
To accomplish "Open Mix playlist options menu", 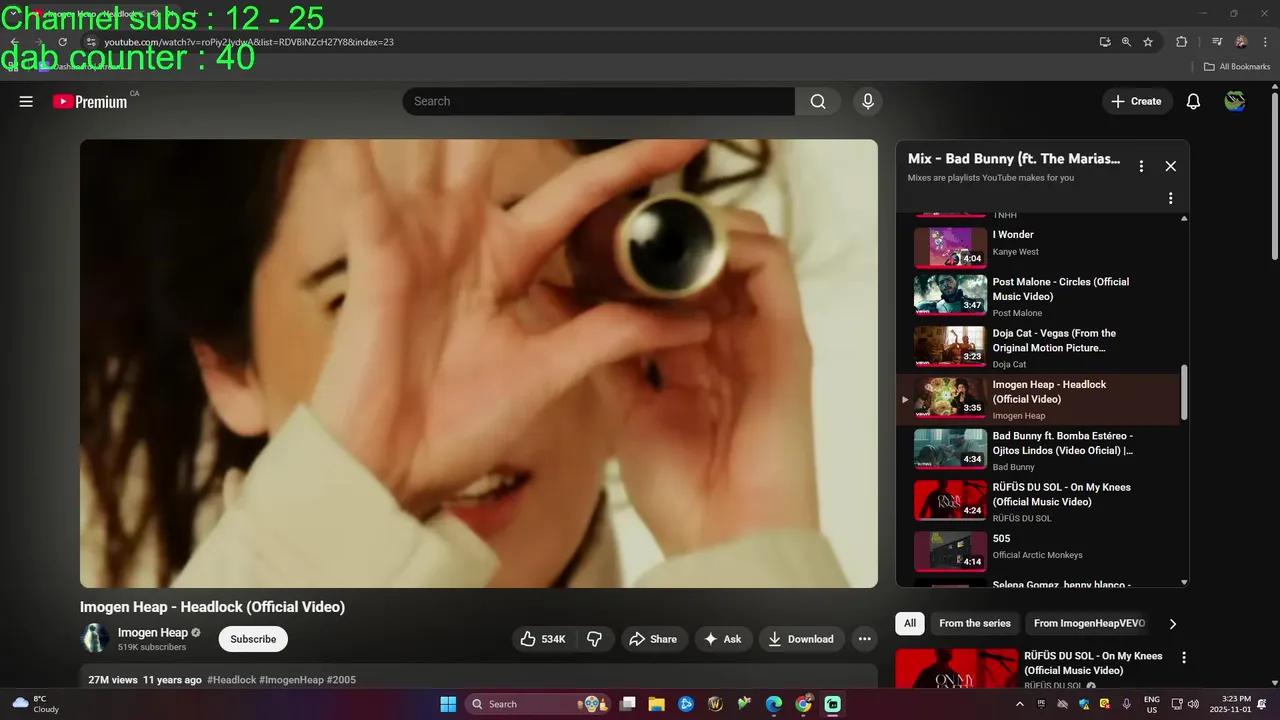I will tap(1141, 166).
